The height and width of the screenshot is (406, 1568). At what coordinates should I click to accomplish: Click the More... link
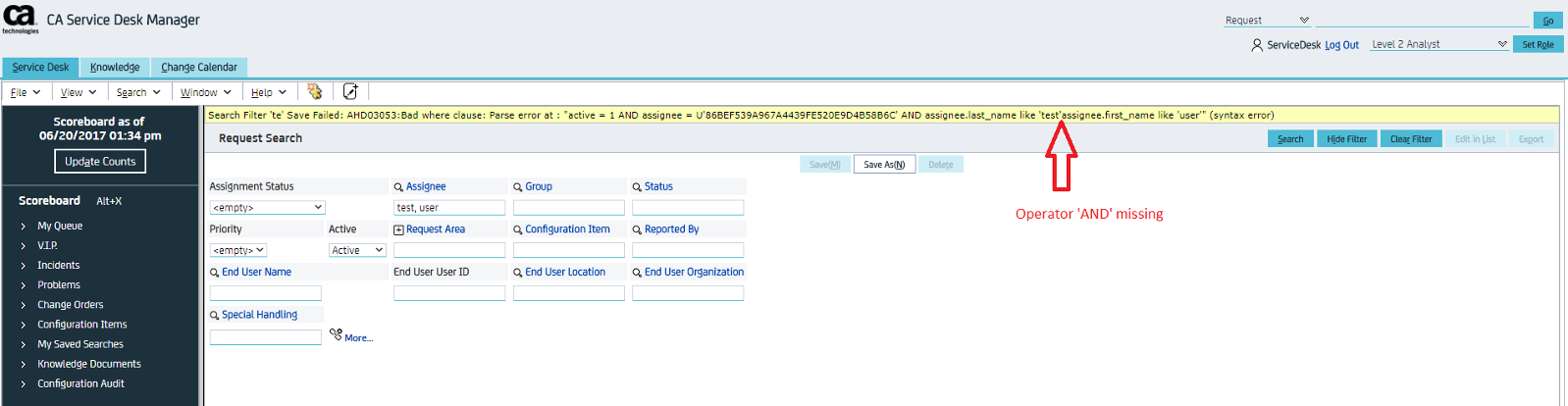click(x=358, y=338)
